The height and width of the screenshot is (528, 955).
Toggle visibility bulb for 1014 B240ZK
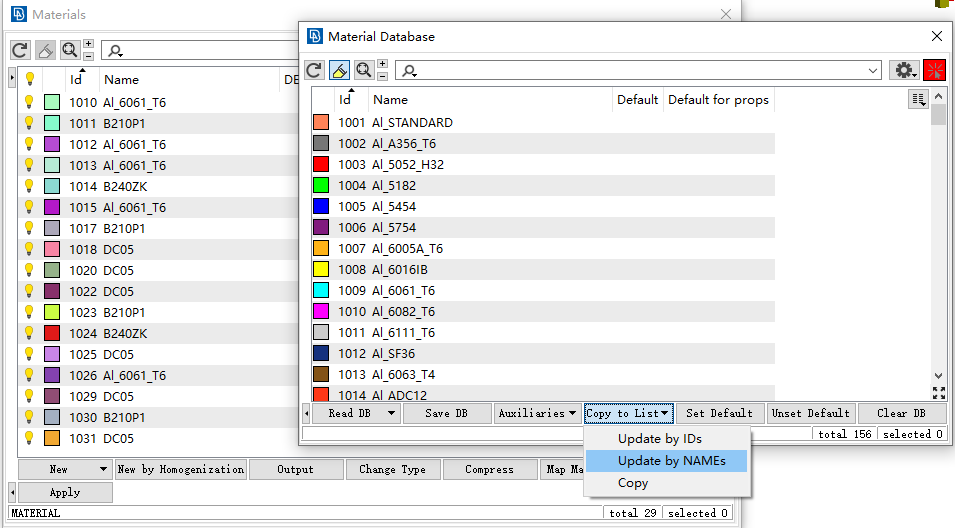pyautogui.click(x=29, y=186)
